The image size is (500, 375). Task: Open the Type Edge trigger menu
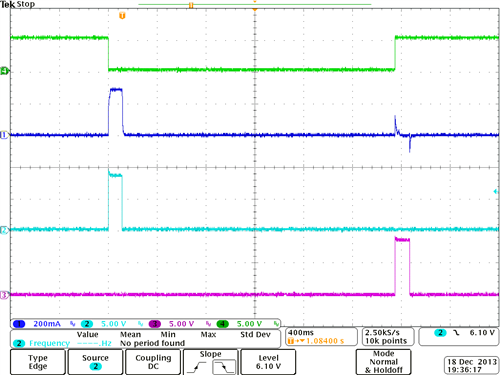pyautogui.click(x=38, y=362)
